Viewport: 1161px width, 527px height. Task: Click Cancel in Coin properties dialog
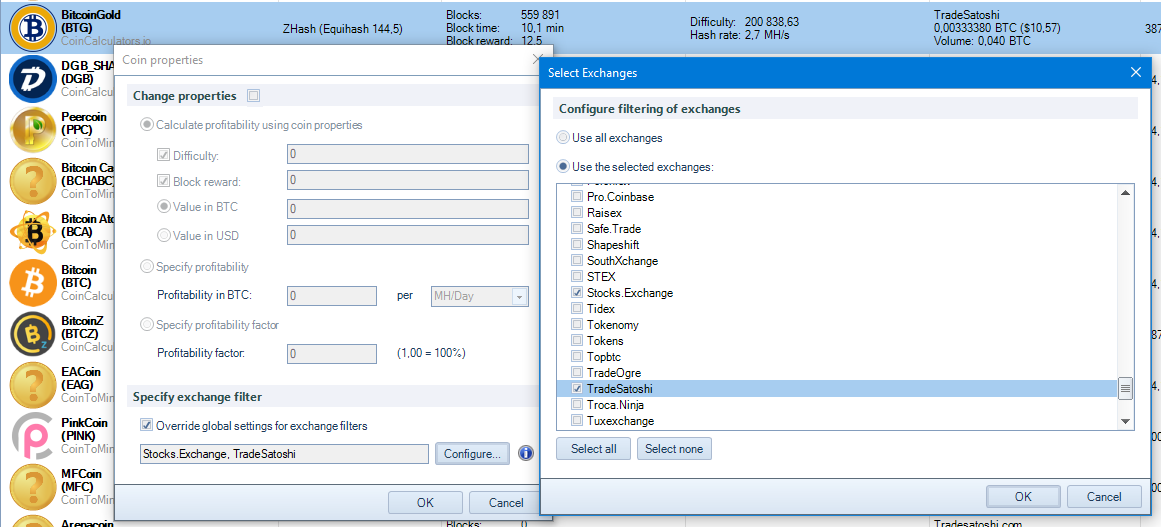506,503
